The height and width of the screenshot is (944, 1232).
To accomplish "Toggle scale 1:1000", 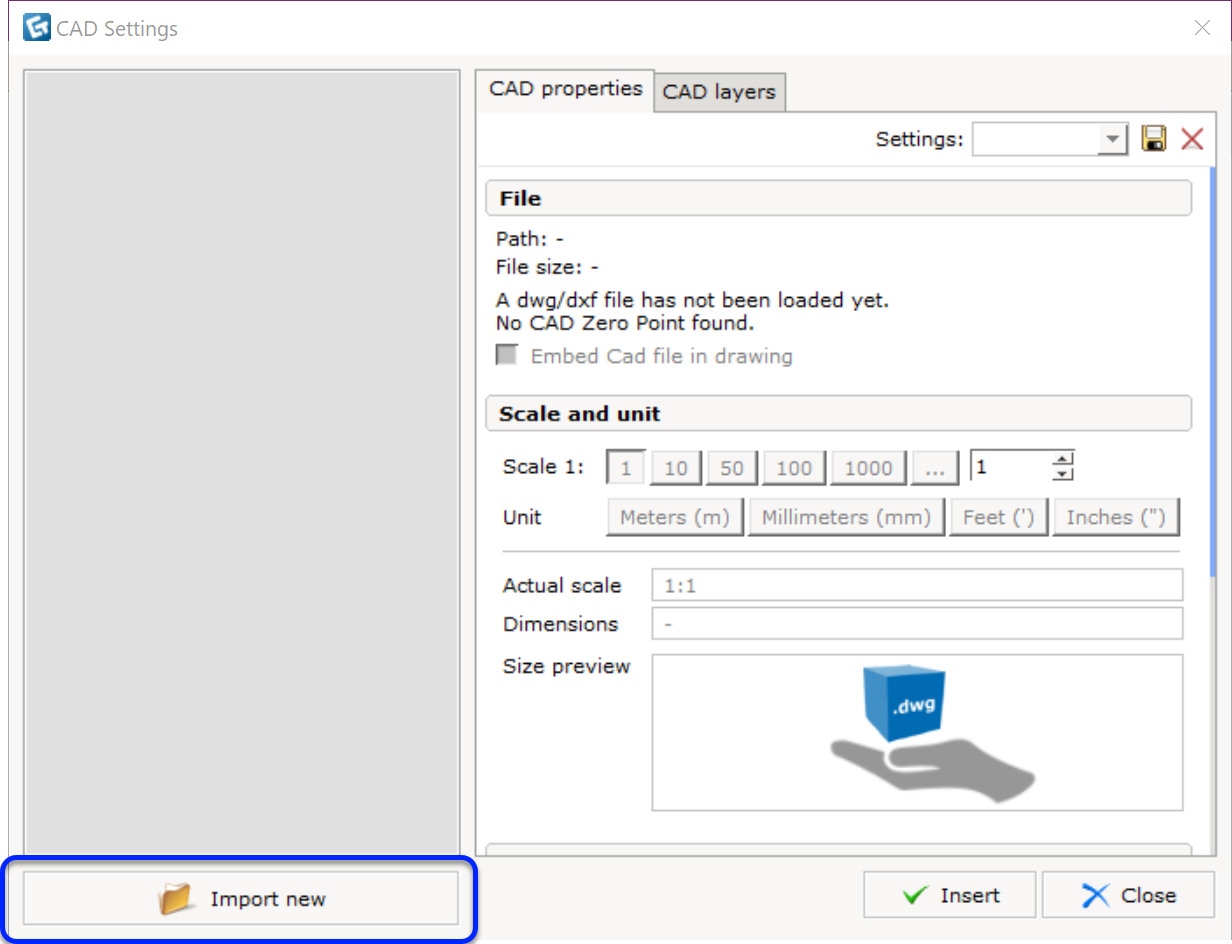I will coord(867,467).
